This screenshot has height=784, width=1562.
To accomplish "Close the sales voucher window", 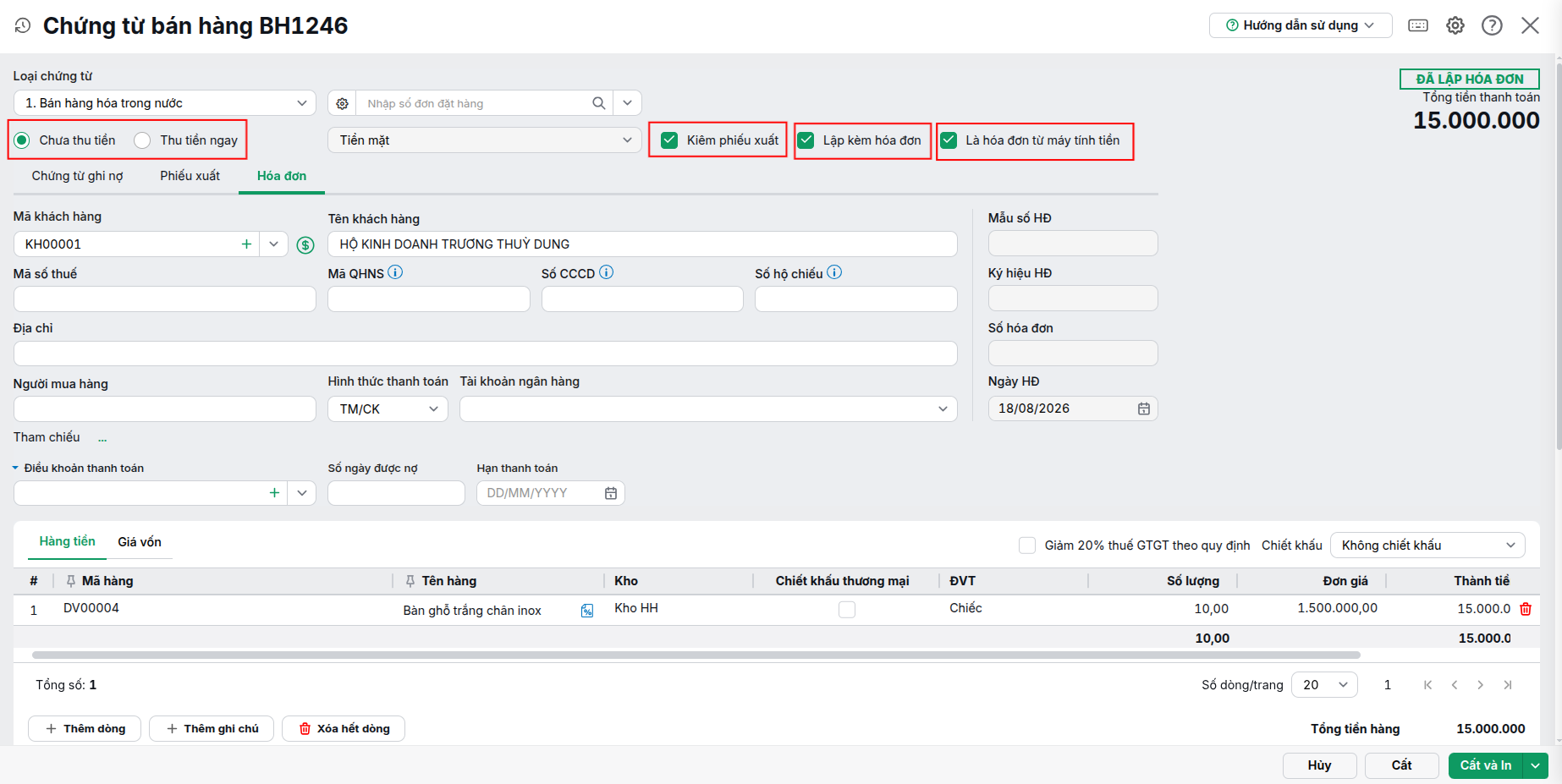I will point(1530,25).
